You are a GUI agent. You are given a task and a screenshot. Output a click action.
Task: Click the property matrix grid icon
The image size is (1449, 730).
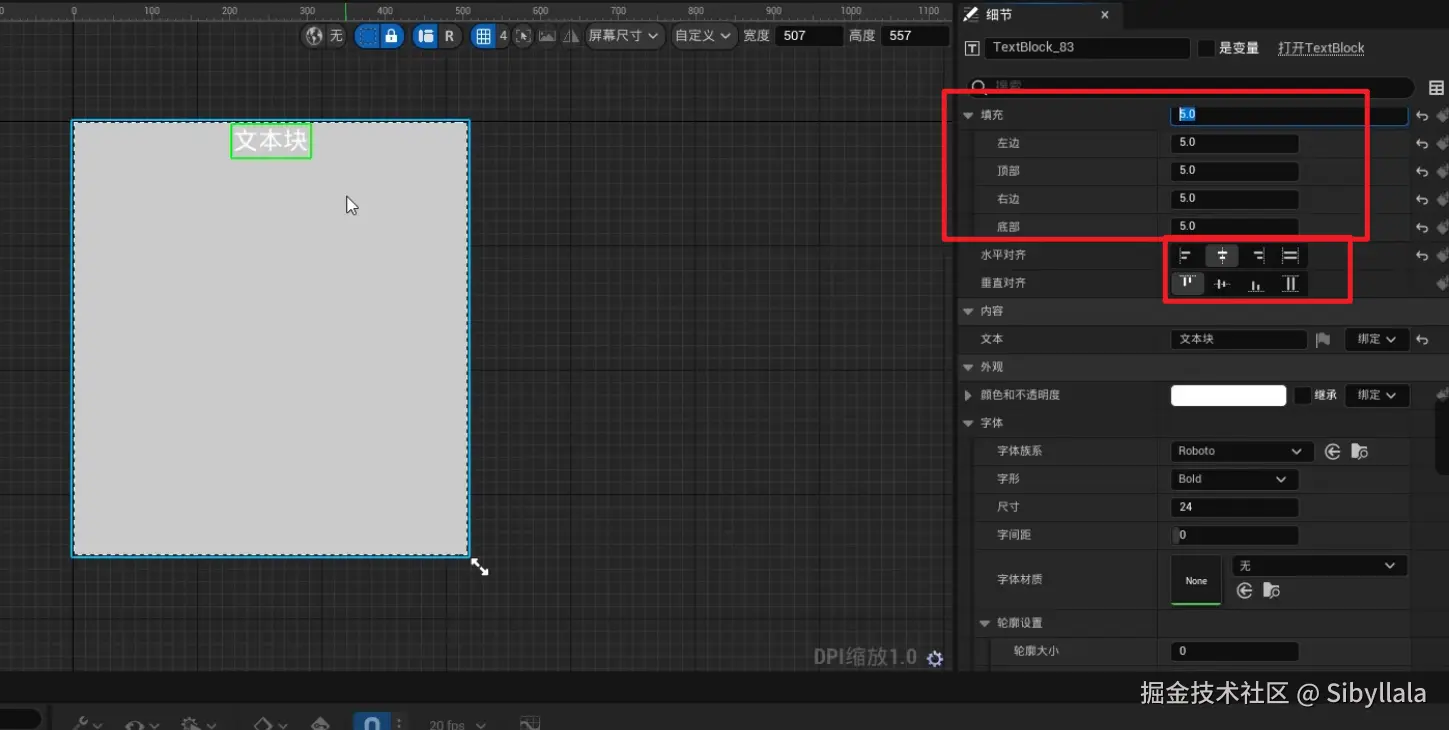coord(1437,88)
